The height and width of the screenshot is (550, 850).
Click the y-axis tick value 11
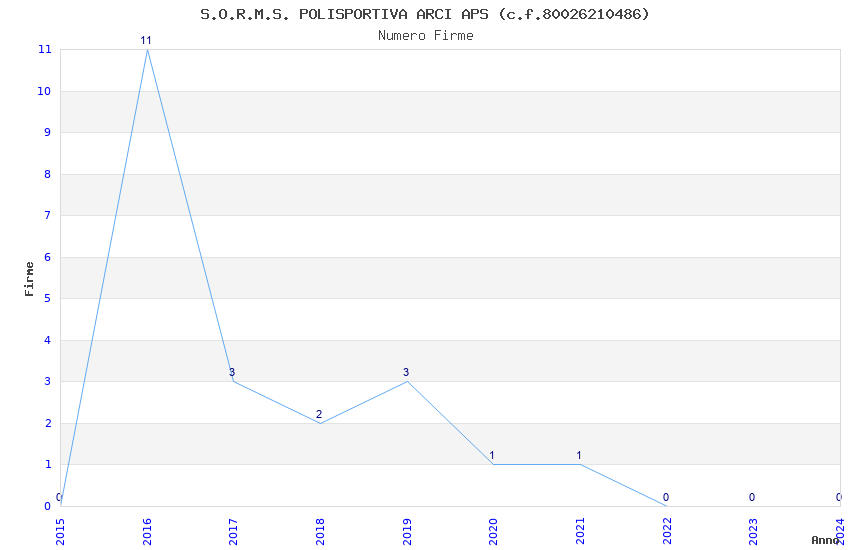[44, 49]
